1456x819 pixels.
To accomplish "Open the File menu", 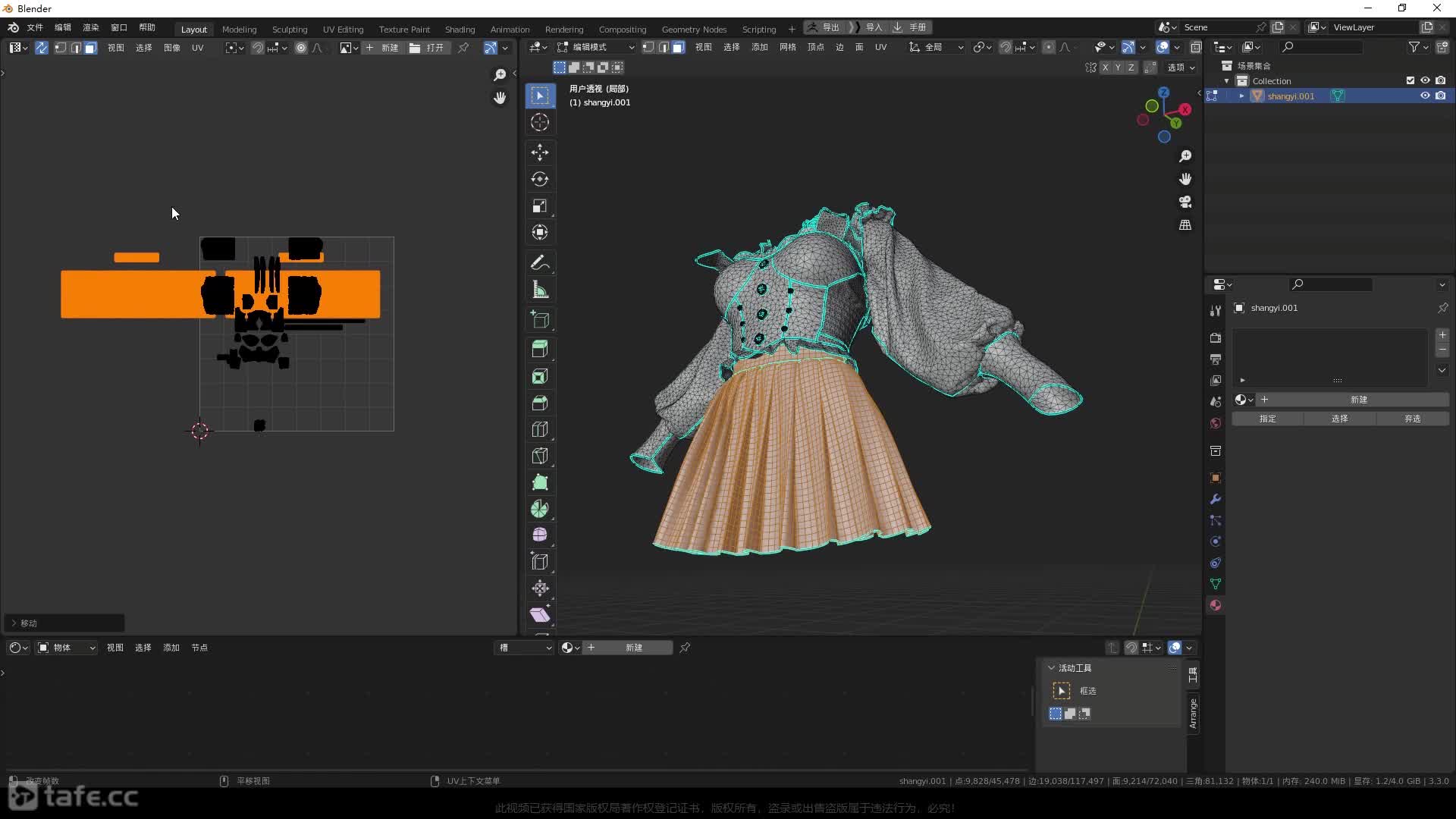I will [x=35, y=27].
